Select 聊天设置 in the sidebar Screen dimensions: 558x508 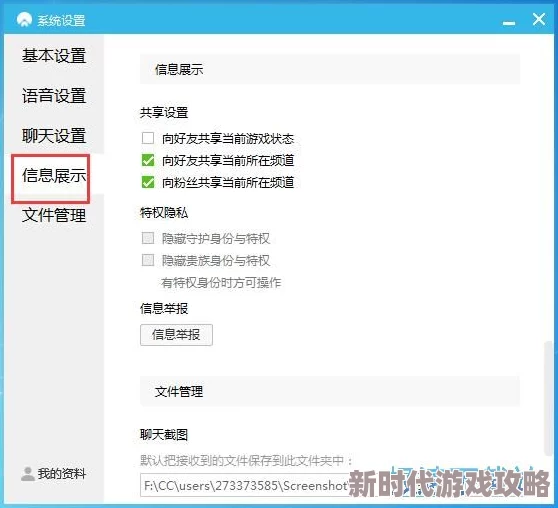54,136
